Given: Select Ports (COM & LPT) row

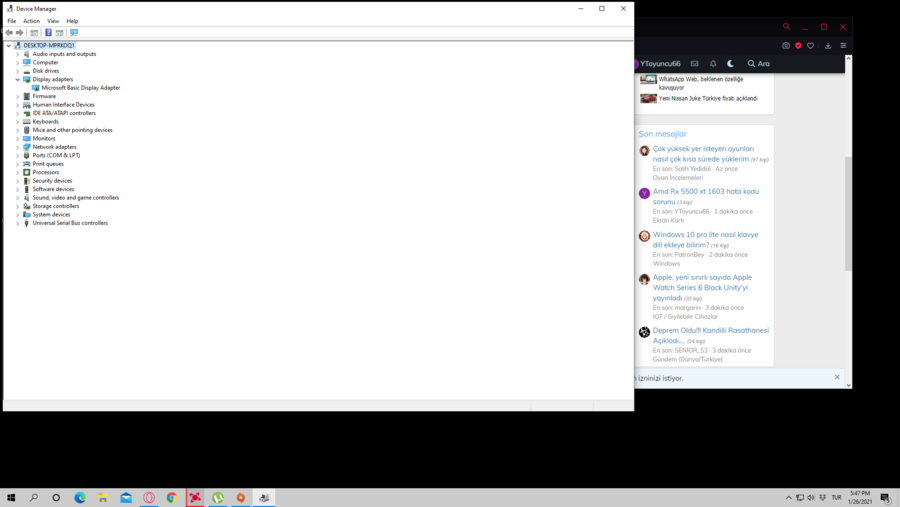Looking at the screenshot, I should pyautogui.click(x=56, y=155).
